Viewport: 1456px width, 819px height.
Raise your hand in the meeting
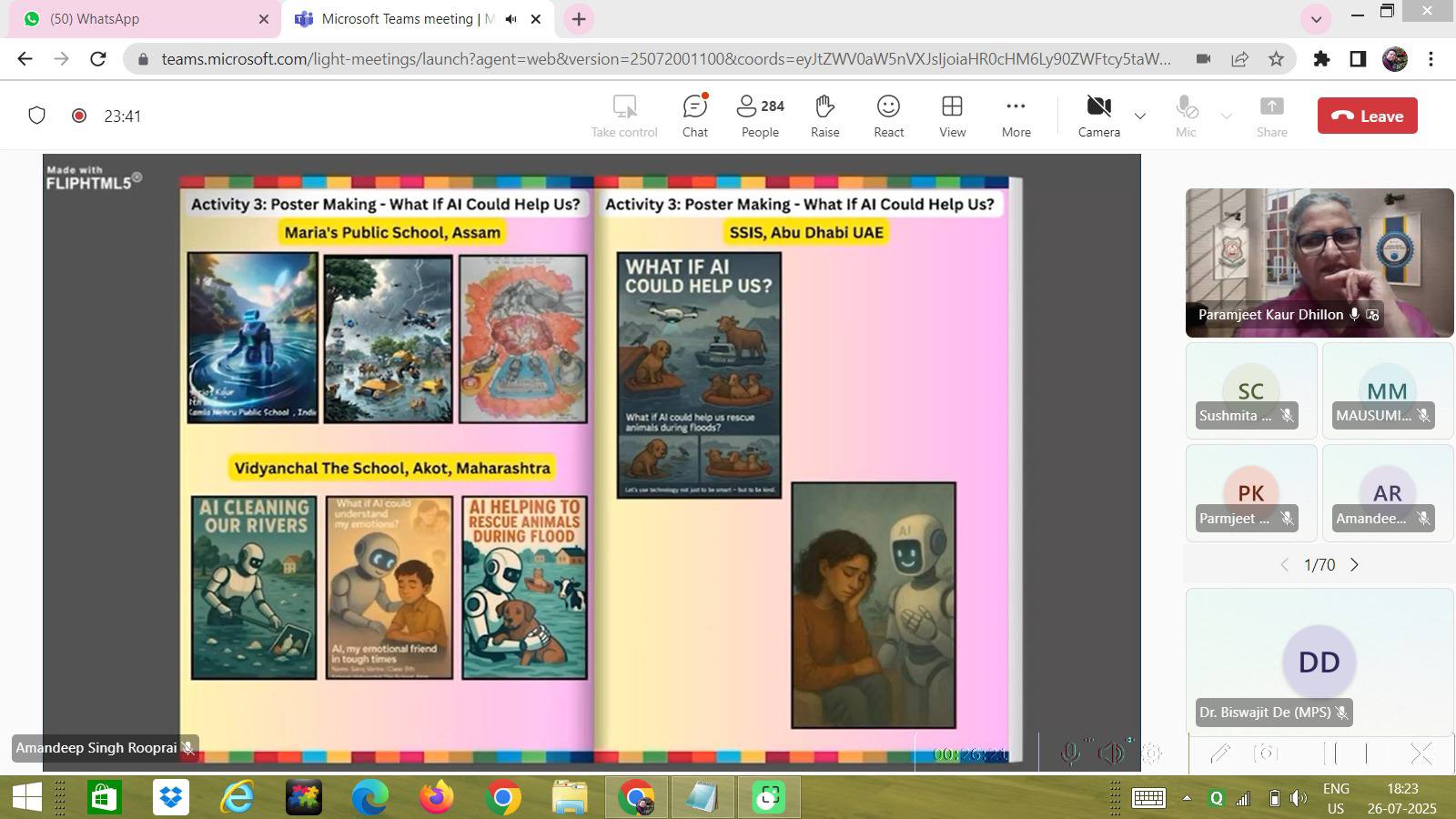824,116
